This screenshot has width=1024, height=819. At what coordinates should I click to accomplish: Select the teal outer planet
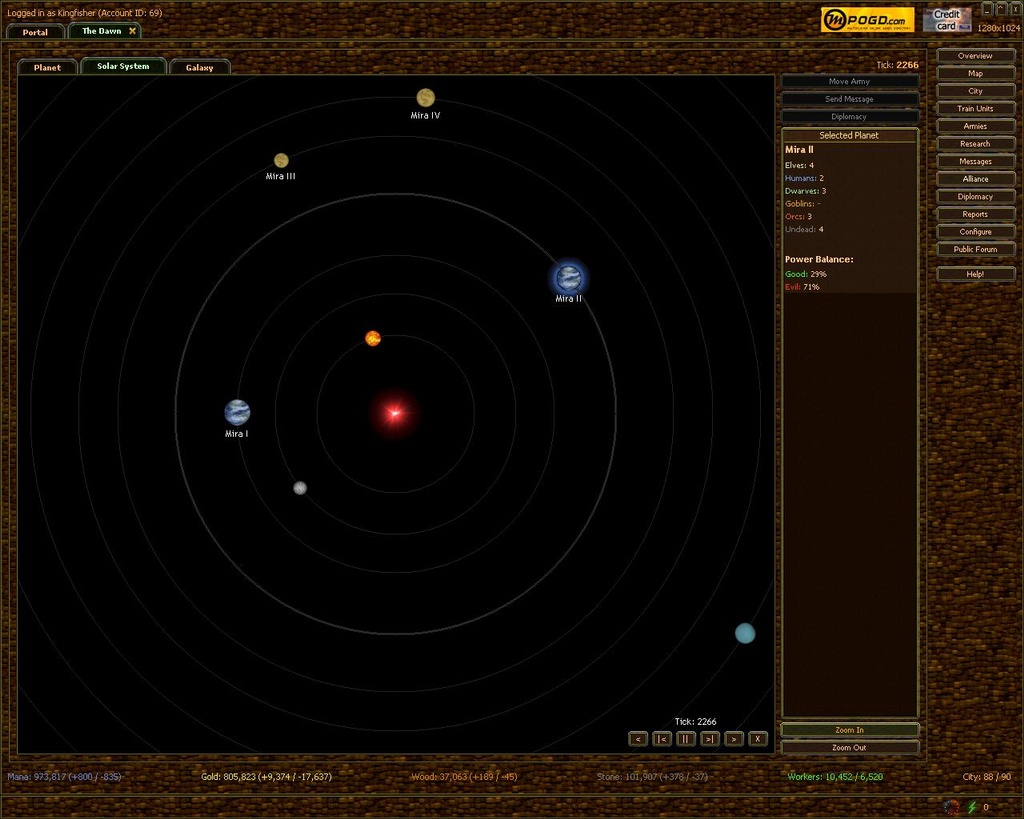[745, 633]
